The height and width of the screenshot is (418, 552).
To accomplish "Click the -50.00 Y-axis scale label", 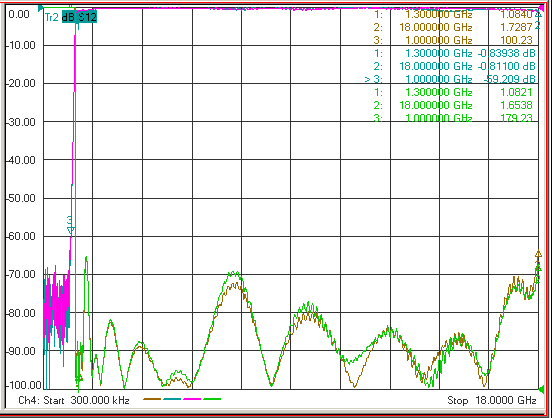I will 21,198.
